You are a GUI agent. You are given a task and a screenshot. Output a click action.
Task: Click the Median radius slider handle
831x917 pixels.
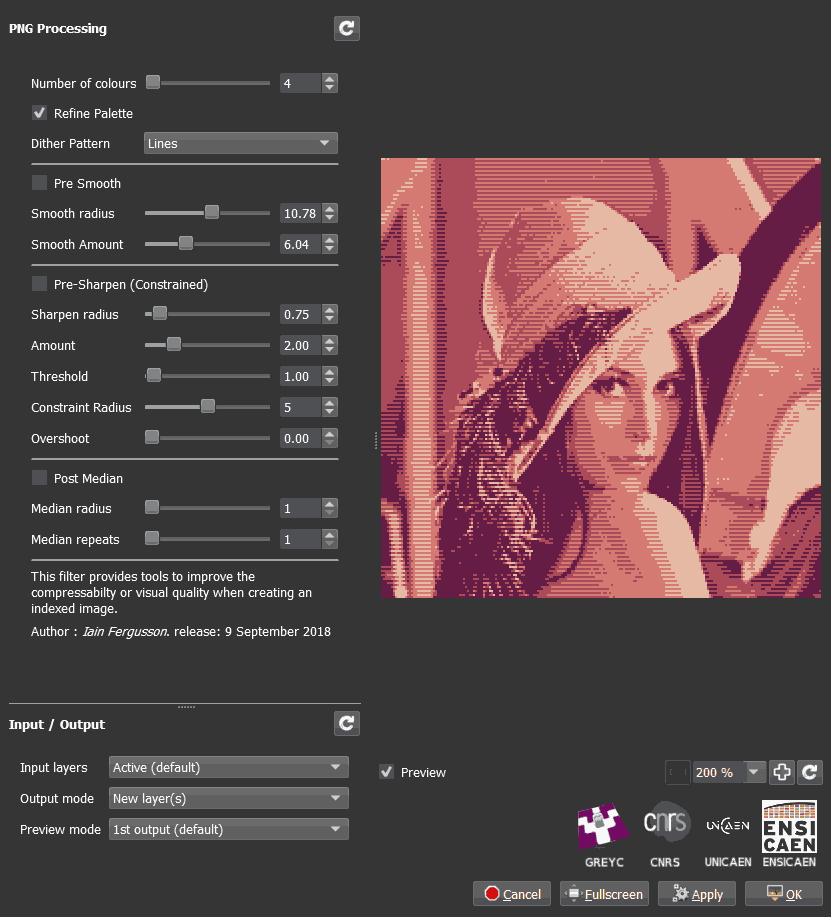tap(152, 507)
